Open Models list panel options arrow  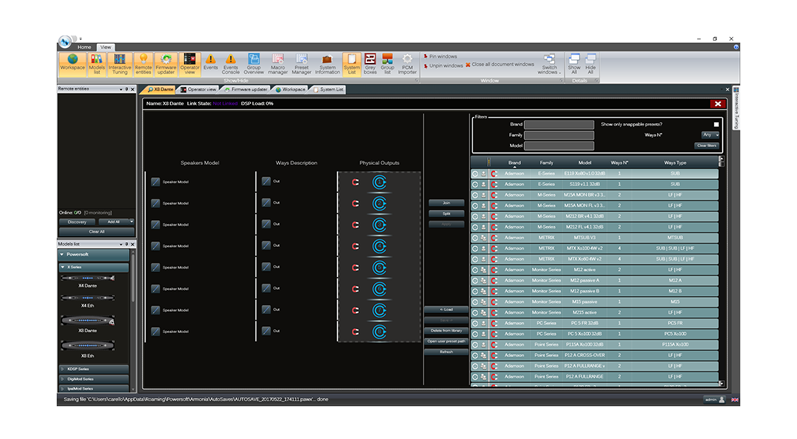pos(121,244)
